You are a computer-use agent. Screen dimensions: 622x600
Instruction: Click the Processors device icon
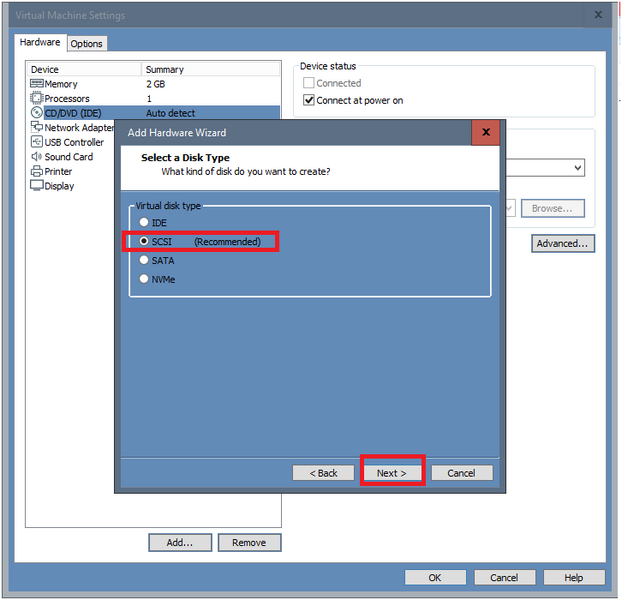[37, 99]
